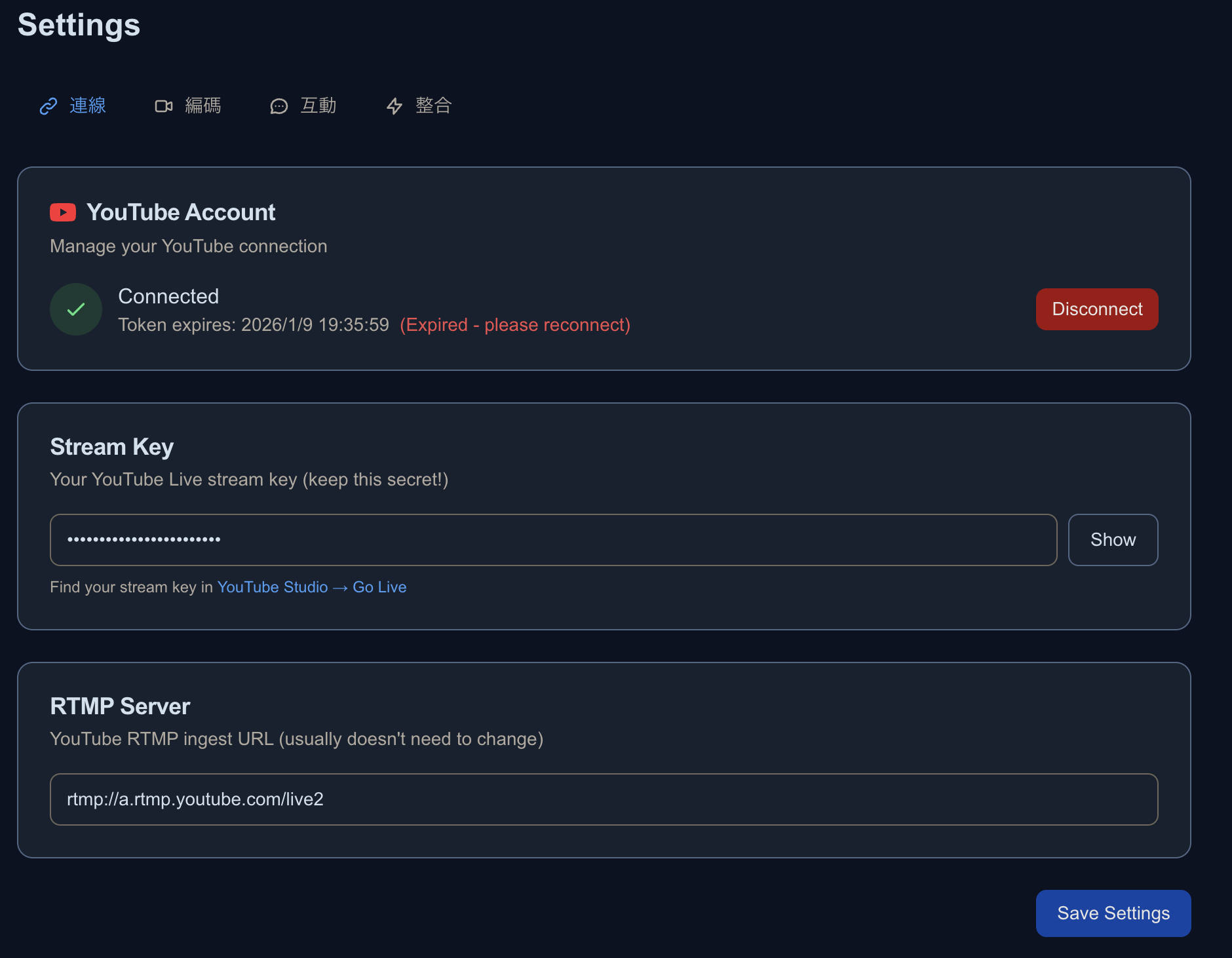Click the green checkmark connected status icon
Screen dimensions: 1232x958
76,309
